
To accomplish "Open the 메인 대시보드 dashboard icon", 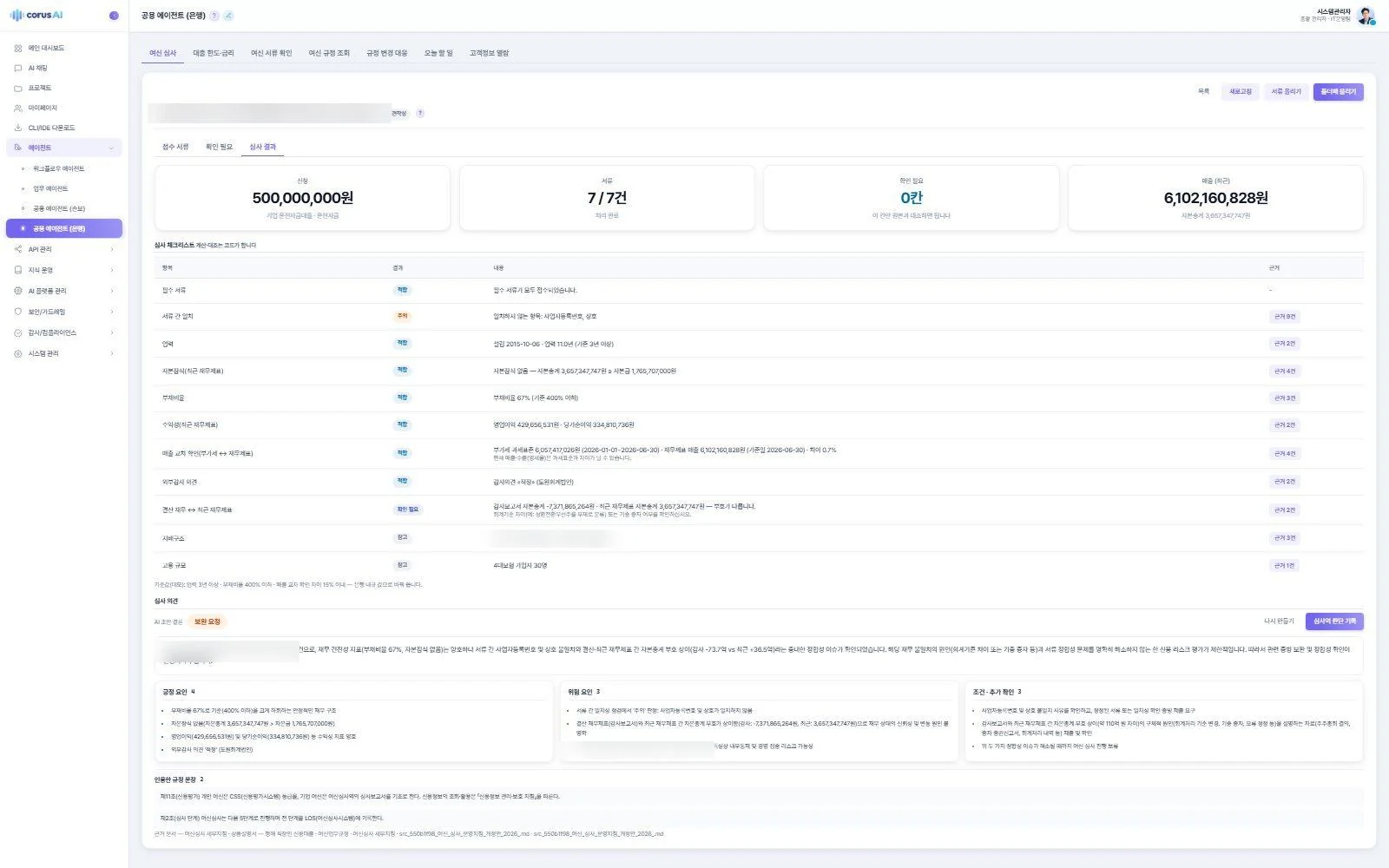I will [x=18, y=48].
